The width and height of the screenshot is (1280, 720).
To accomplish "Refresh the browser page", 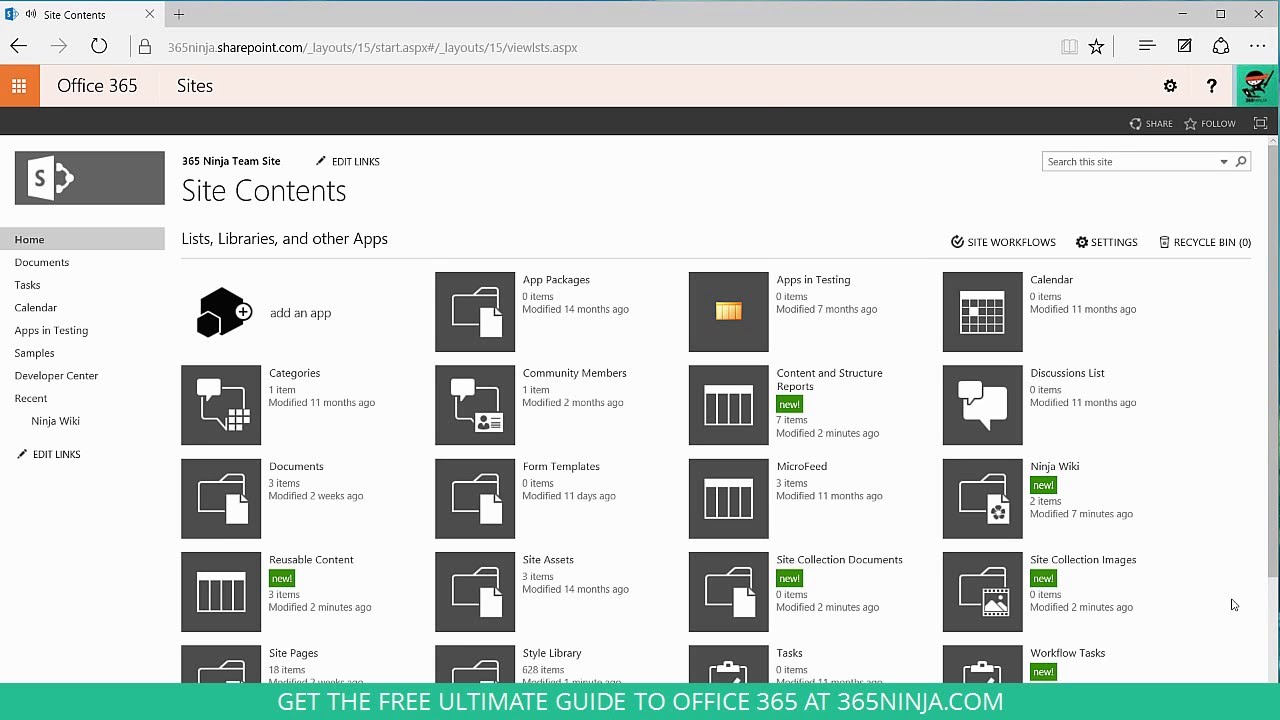I will [x=99, y=46].
